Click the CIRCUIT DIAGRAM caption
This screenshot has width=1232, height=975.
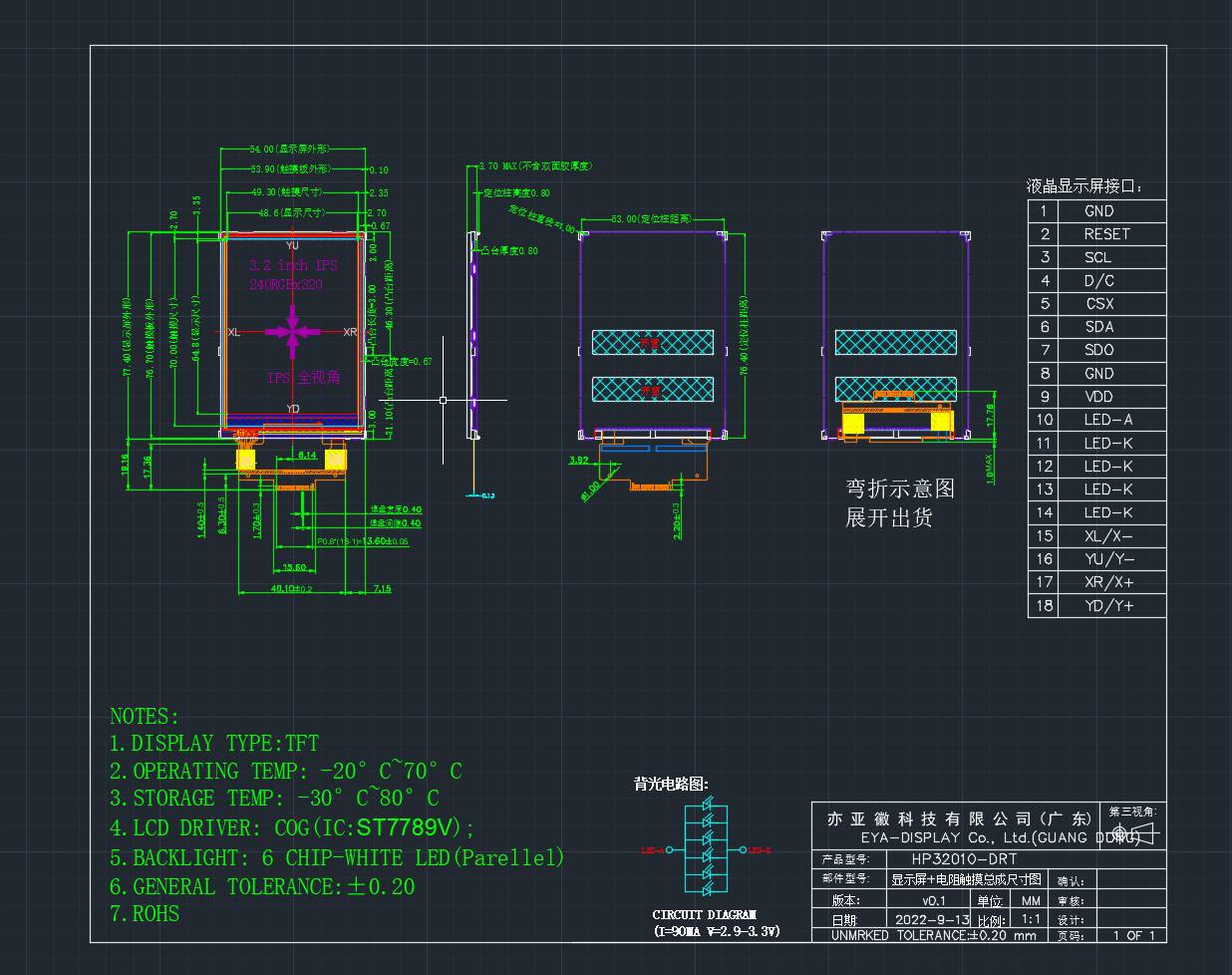(705, 914)
